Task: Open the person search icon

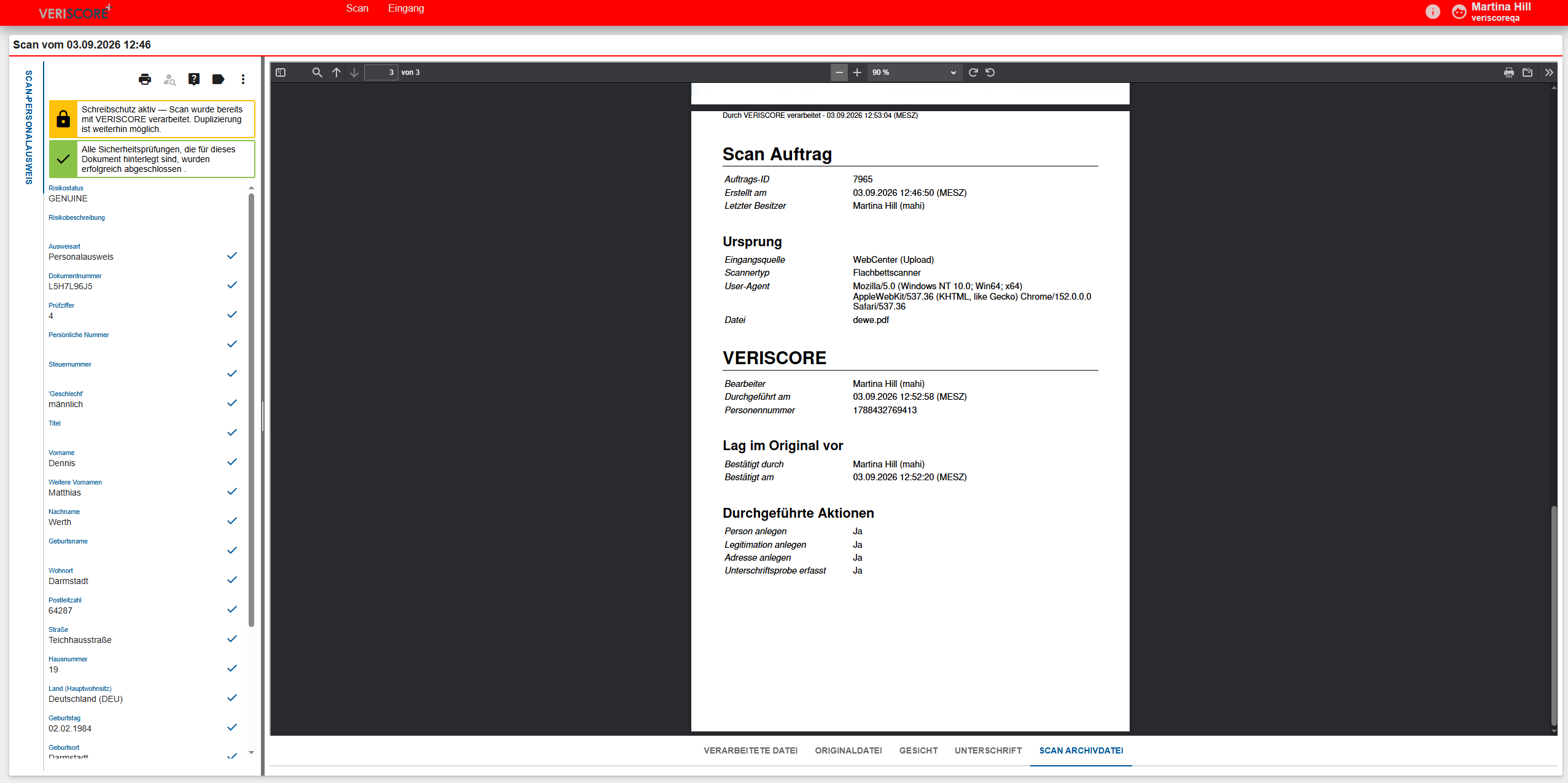Action: coord(170,79)
